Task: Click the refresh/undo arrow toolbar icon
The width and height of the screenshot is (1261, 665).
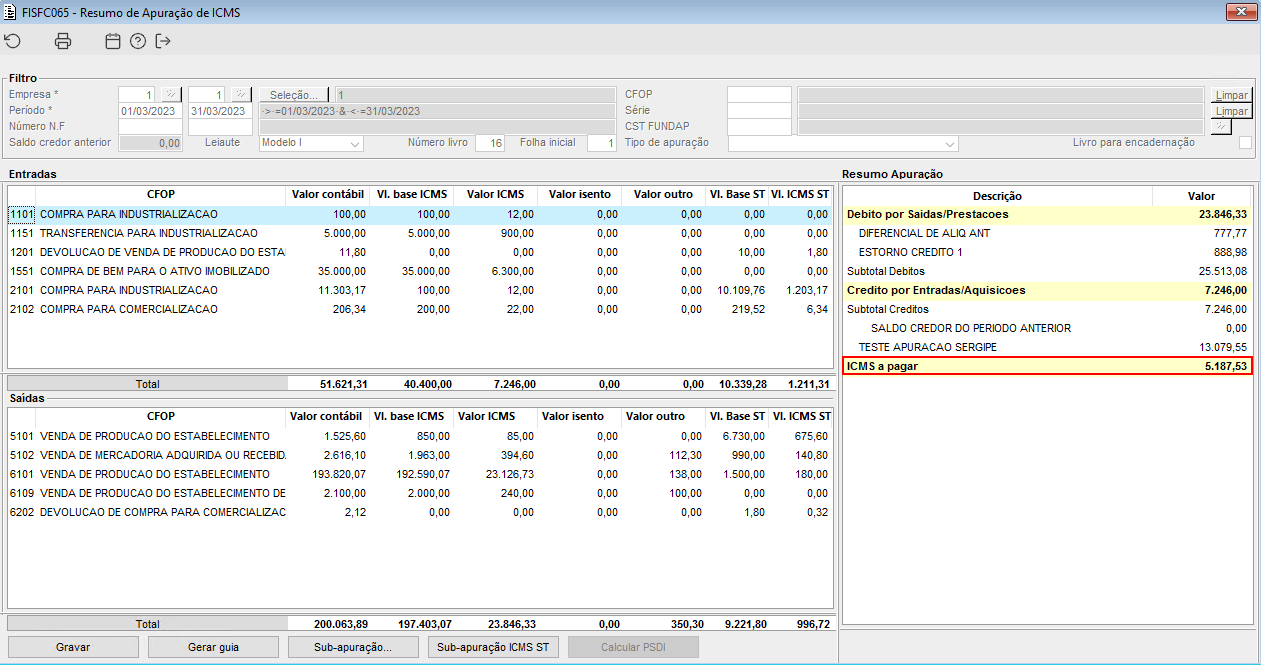Action: 13,41
